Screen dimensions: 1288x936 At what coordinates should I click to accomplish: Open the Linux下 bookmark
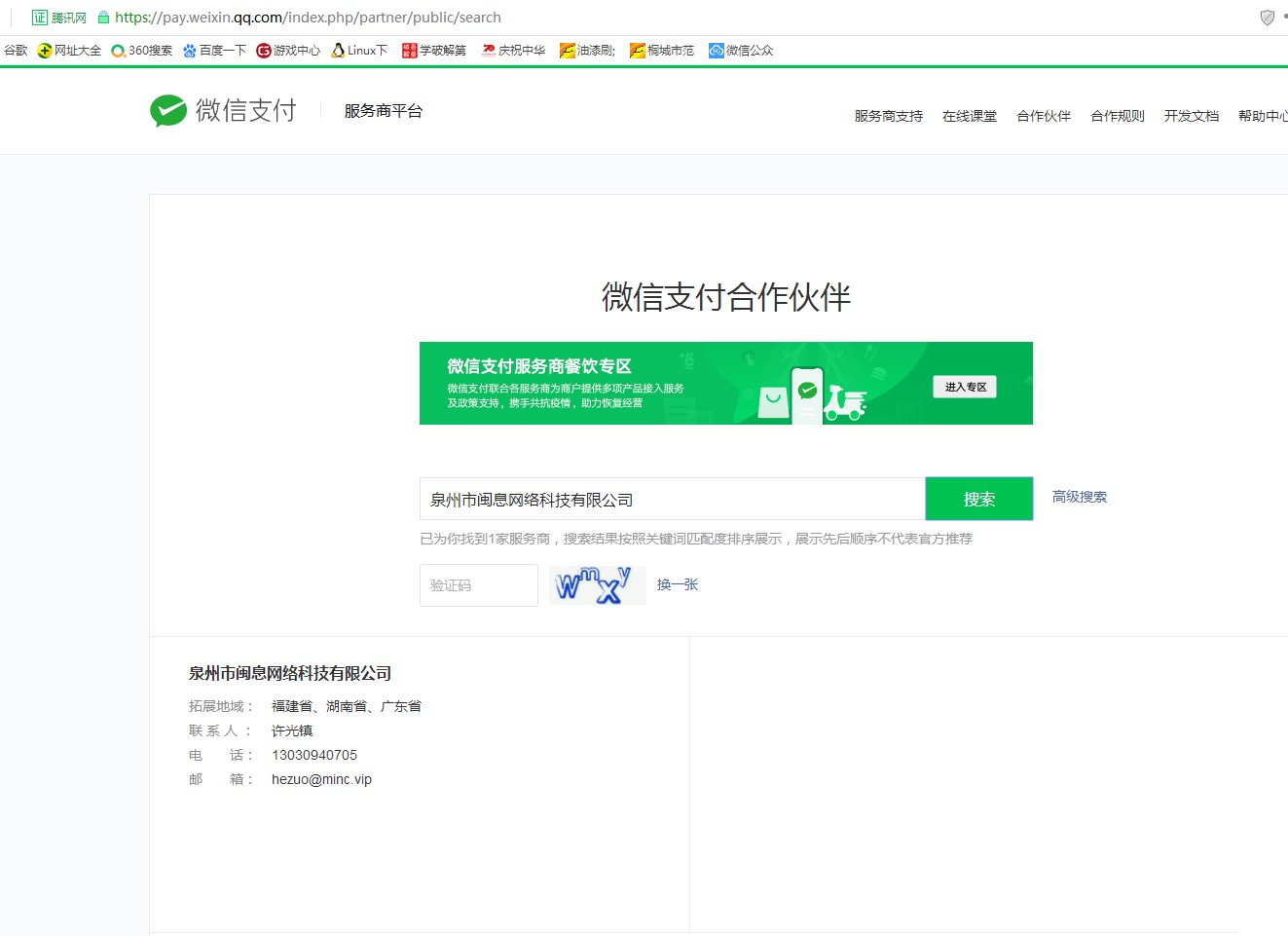pos(359,51)
